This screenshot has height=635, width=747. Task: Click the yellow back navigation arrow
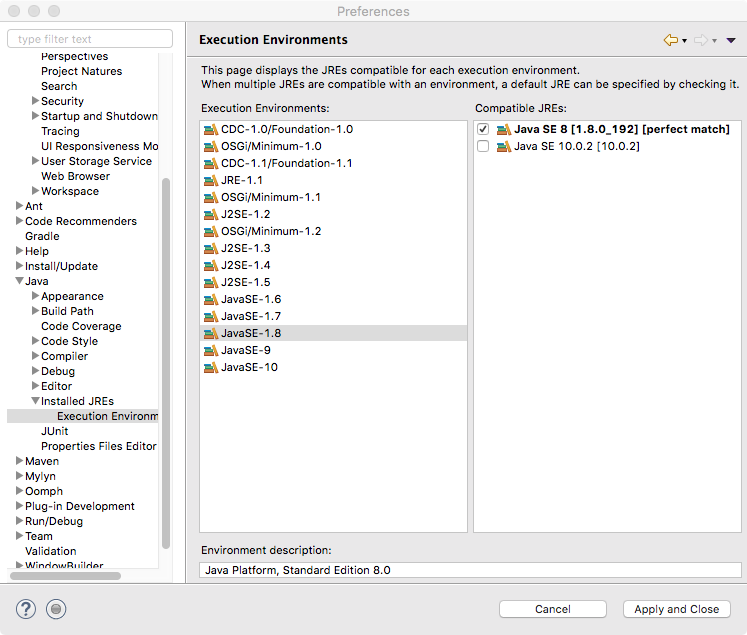pyautogui.click(x=670, y=40)
